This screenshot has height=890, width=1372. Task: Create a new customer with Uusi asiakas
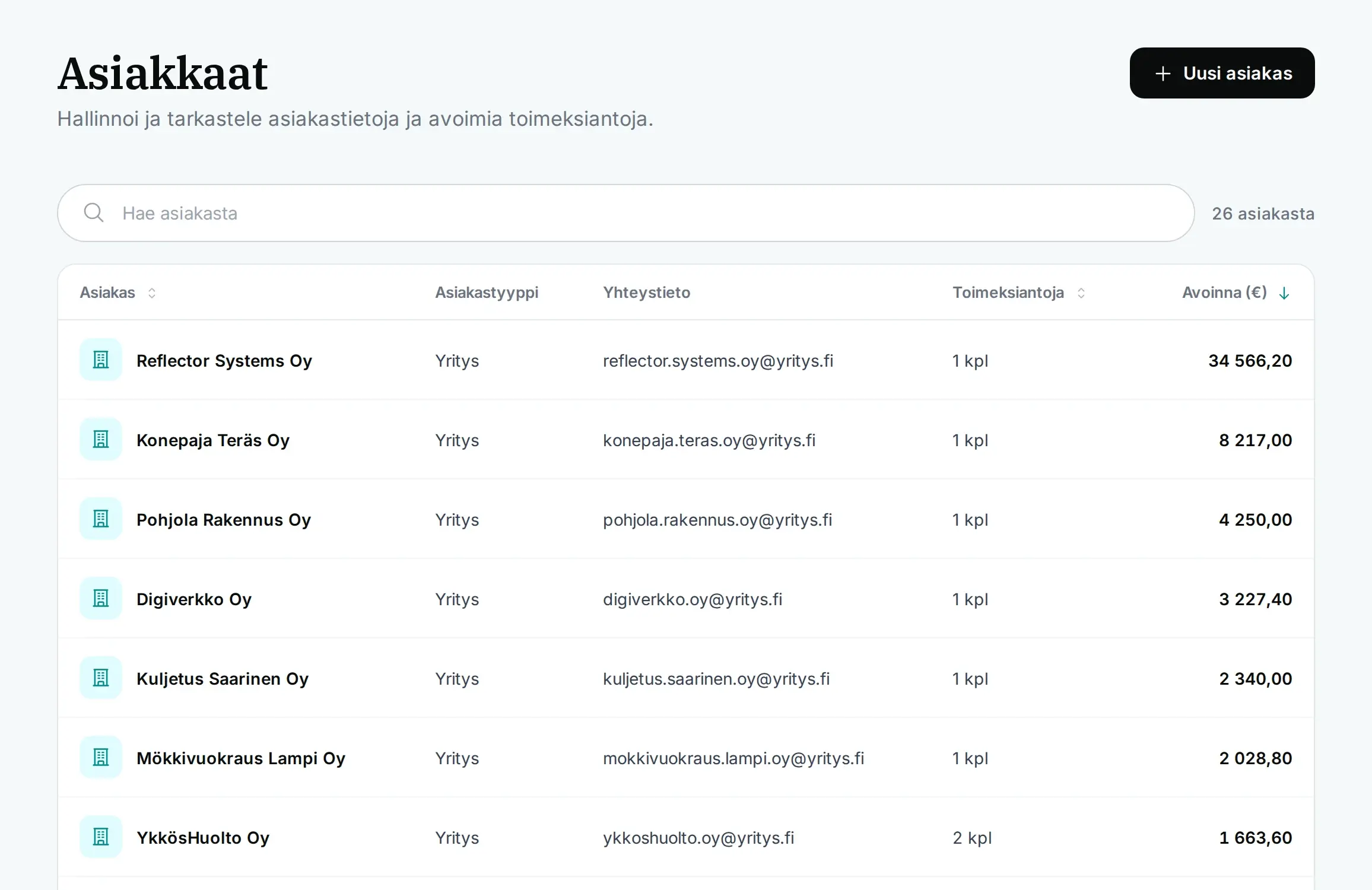point(1222,73)
